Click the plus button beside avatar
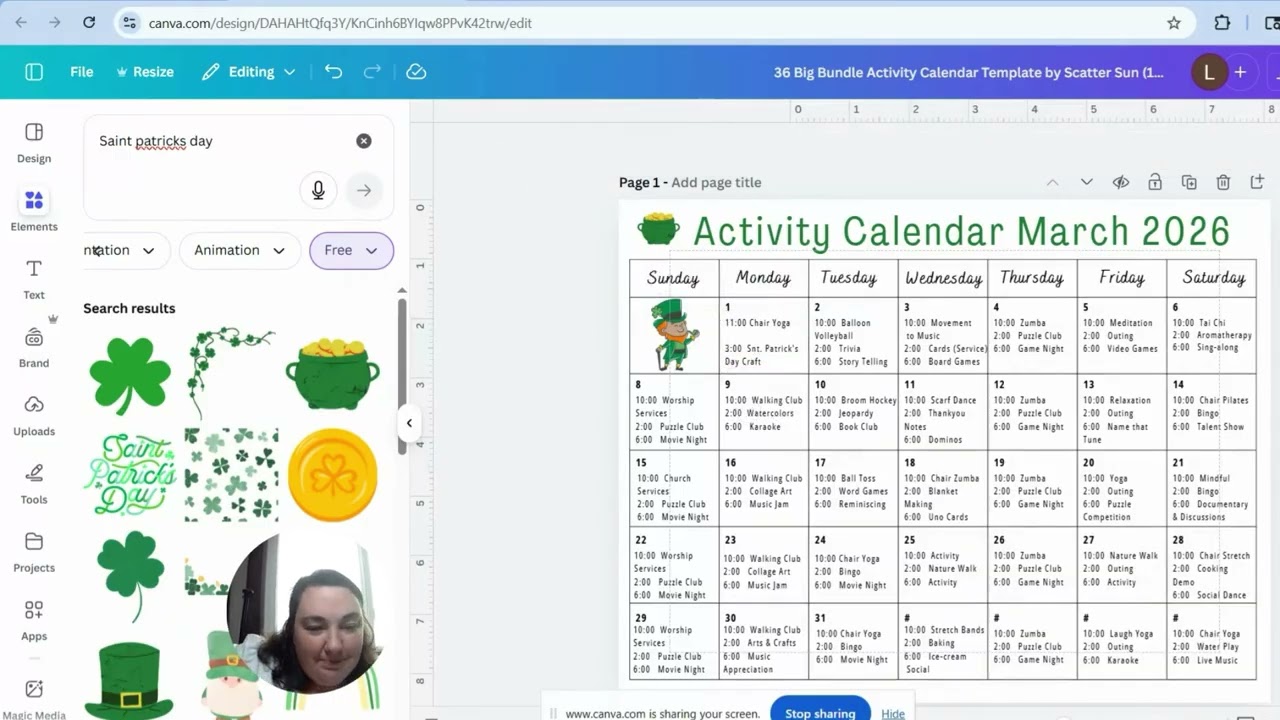Viewport: 1280px width, 720px height. [1240, 72]
